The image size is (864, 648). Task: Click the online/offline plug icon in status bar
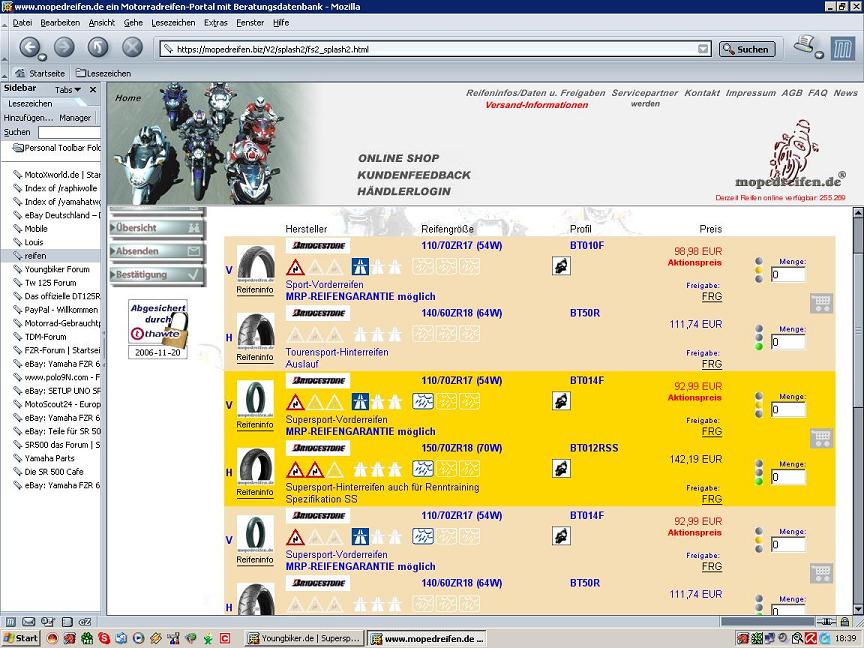pos(825,622)
